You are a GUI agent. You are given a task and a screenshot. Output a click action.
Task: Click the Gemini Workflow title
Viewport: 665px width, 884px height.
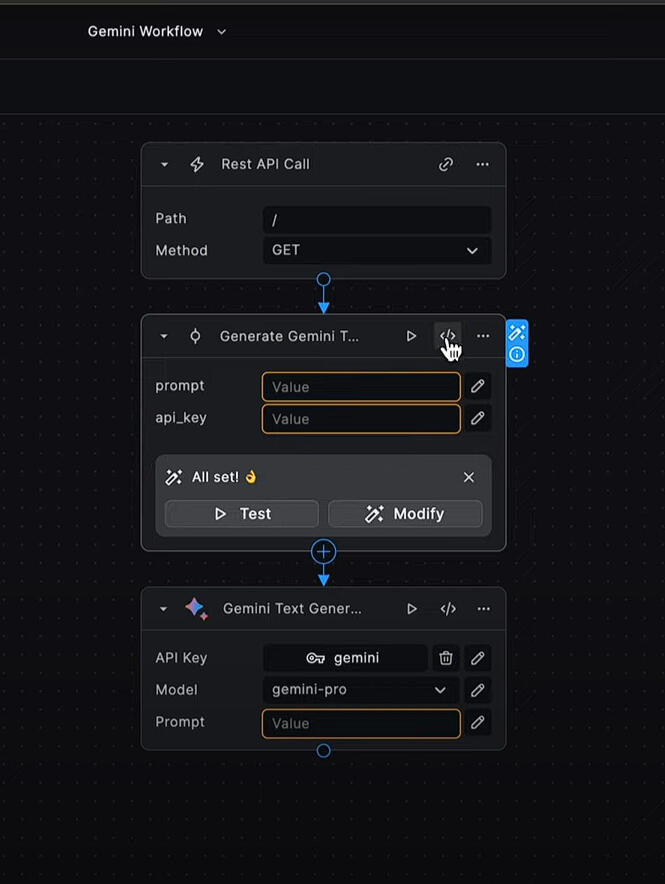coord(145,32)
